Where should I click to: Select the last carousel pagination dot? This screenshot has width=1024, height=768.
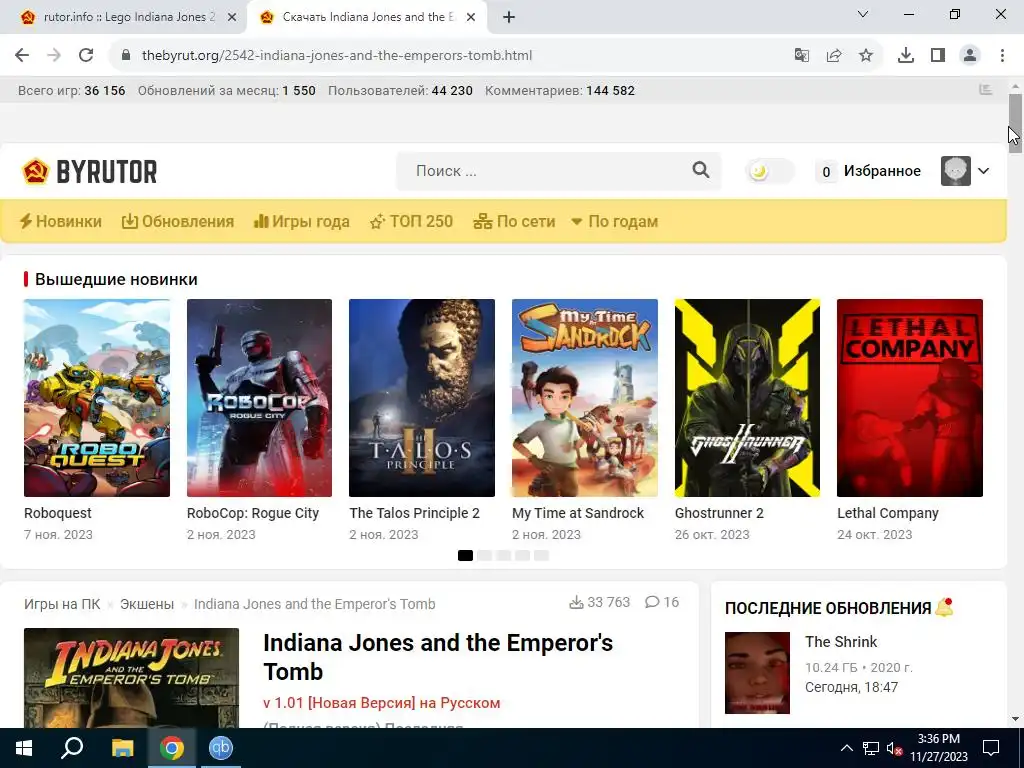pos(541,555)
